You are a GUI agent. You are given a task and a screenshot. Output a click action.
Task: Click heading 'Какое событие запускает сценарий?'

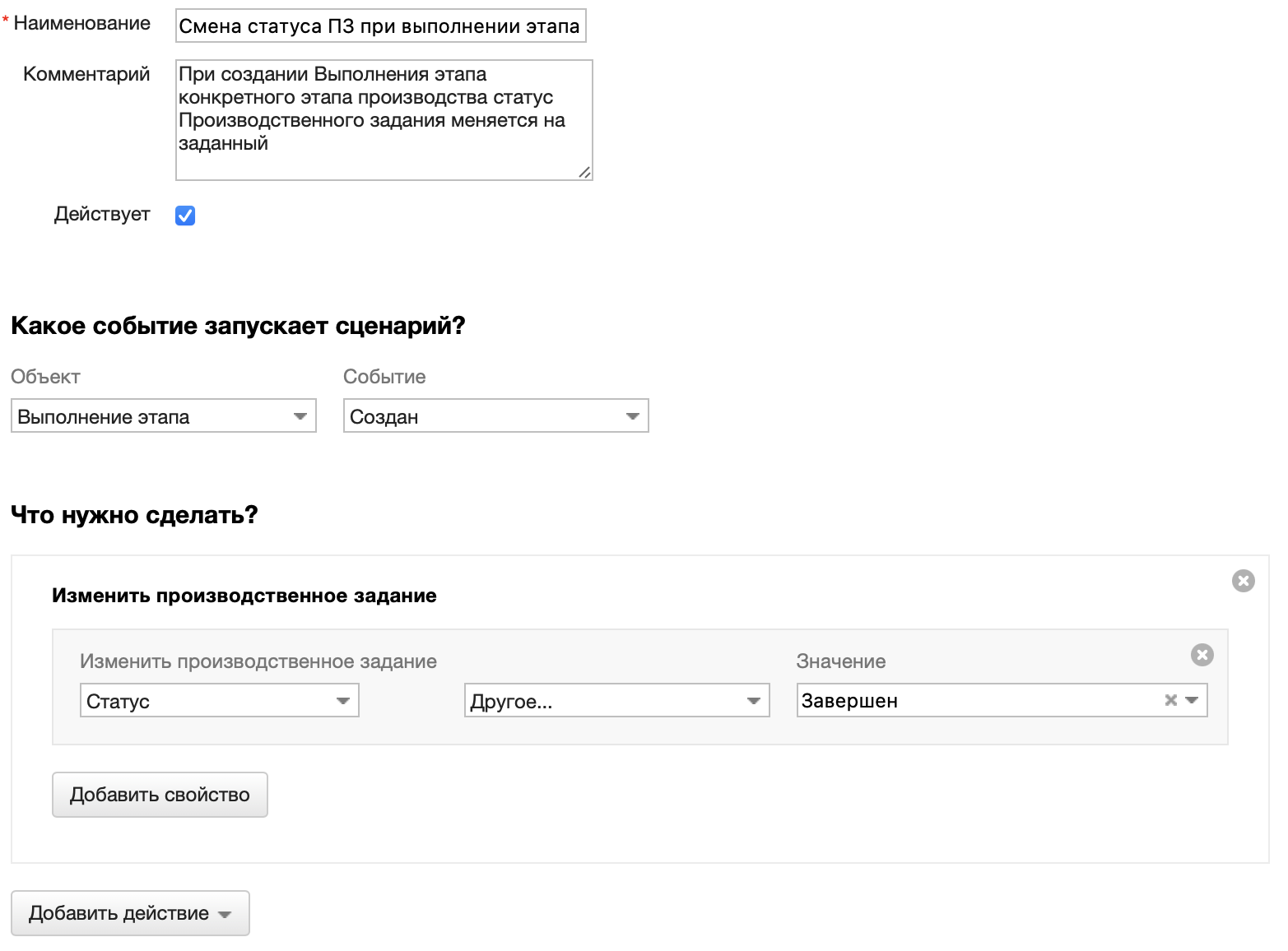point(238,326)
